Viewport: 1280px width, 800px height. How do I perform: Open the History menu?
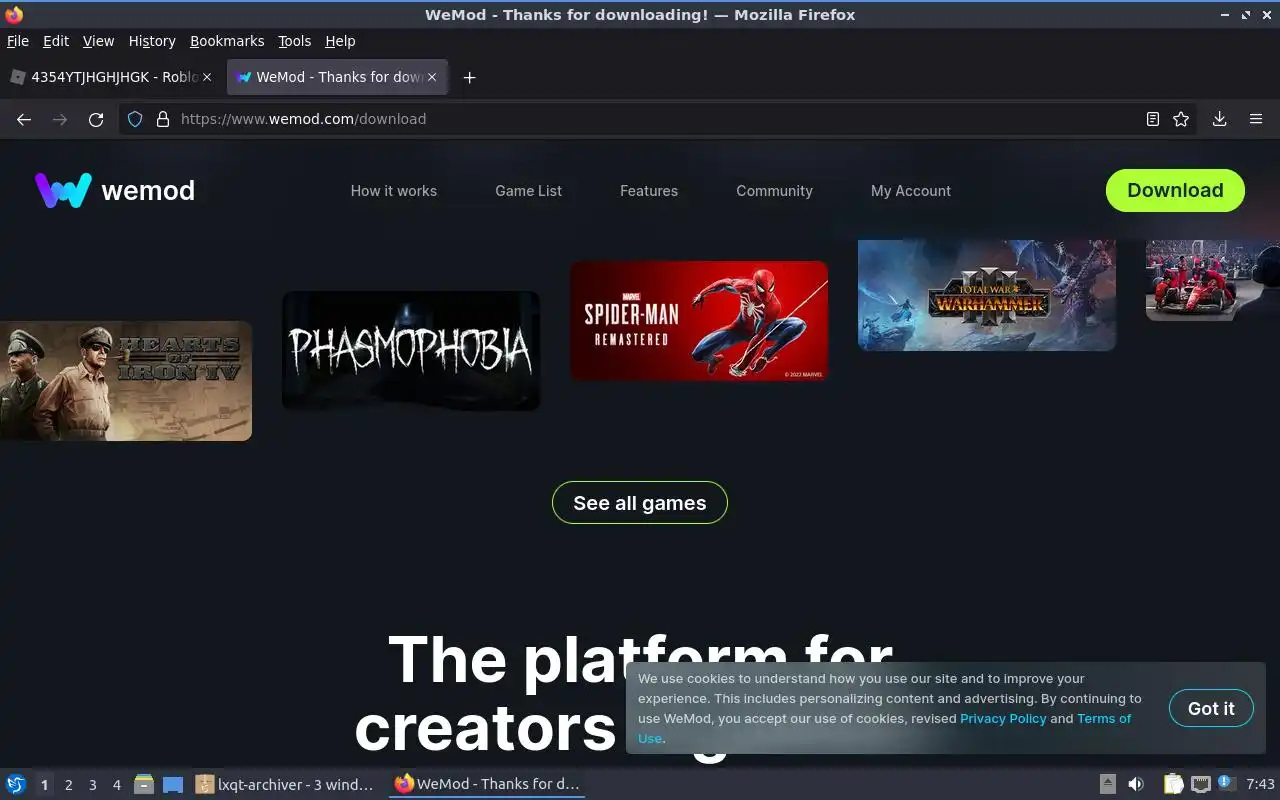[x=152, y=41]
